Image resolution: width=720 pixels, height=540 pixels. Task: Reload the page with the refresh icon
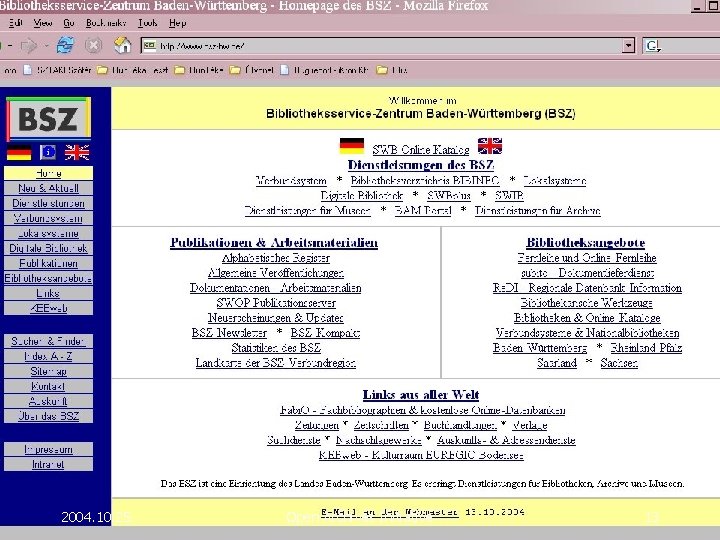[65, 45]
